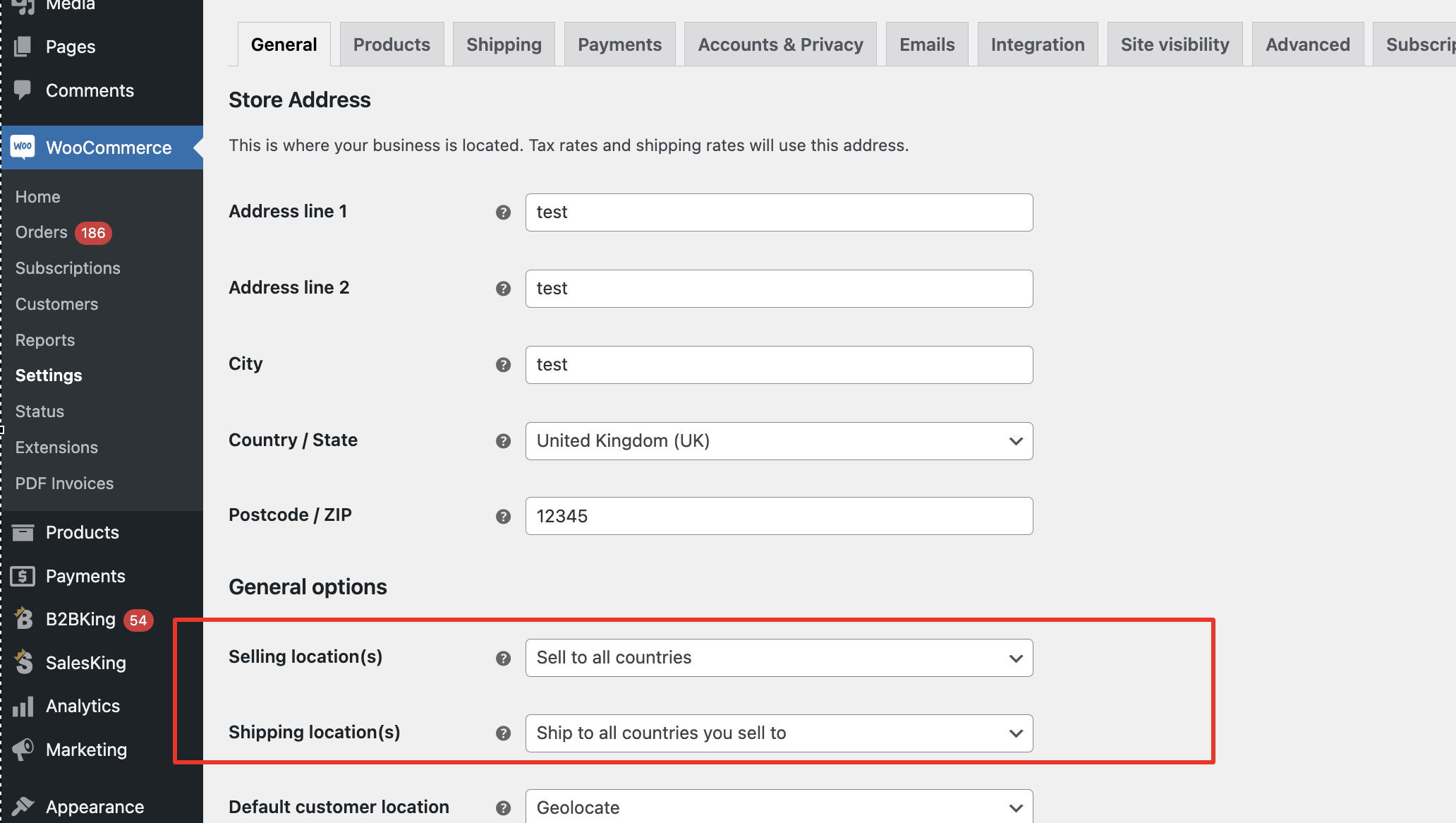Click the Comments bubble icon in sidebar
The width and height of the screenshot is (1456, 823).
(x=23, y=90)
